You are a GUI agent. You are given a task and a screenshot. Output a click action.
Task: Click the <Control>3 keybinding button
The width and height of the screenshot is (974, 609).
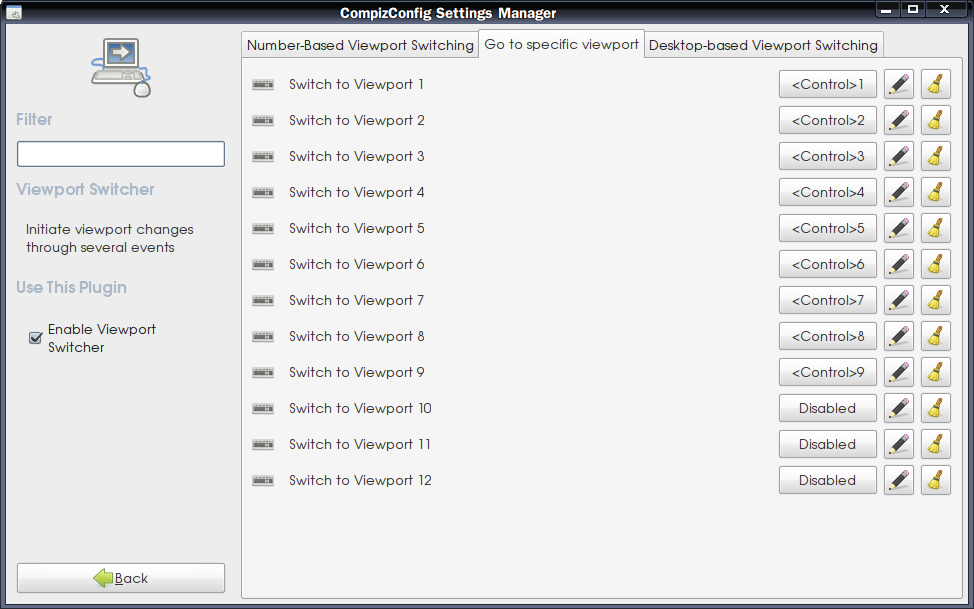click(x=827, y=157)
